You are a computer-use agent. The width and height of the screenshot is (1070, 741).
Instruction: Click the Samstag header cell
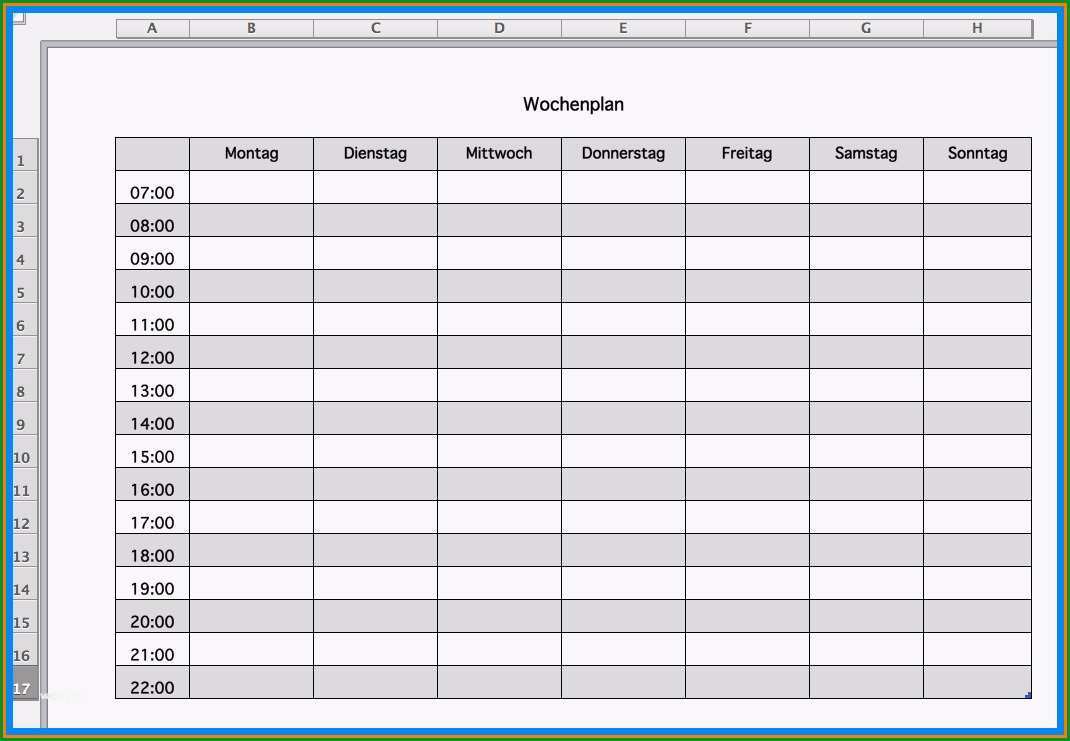(x=866, y=154)
